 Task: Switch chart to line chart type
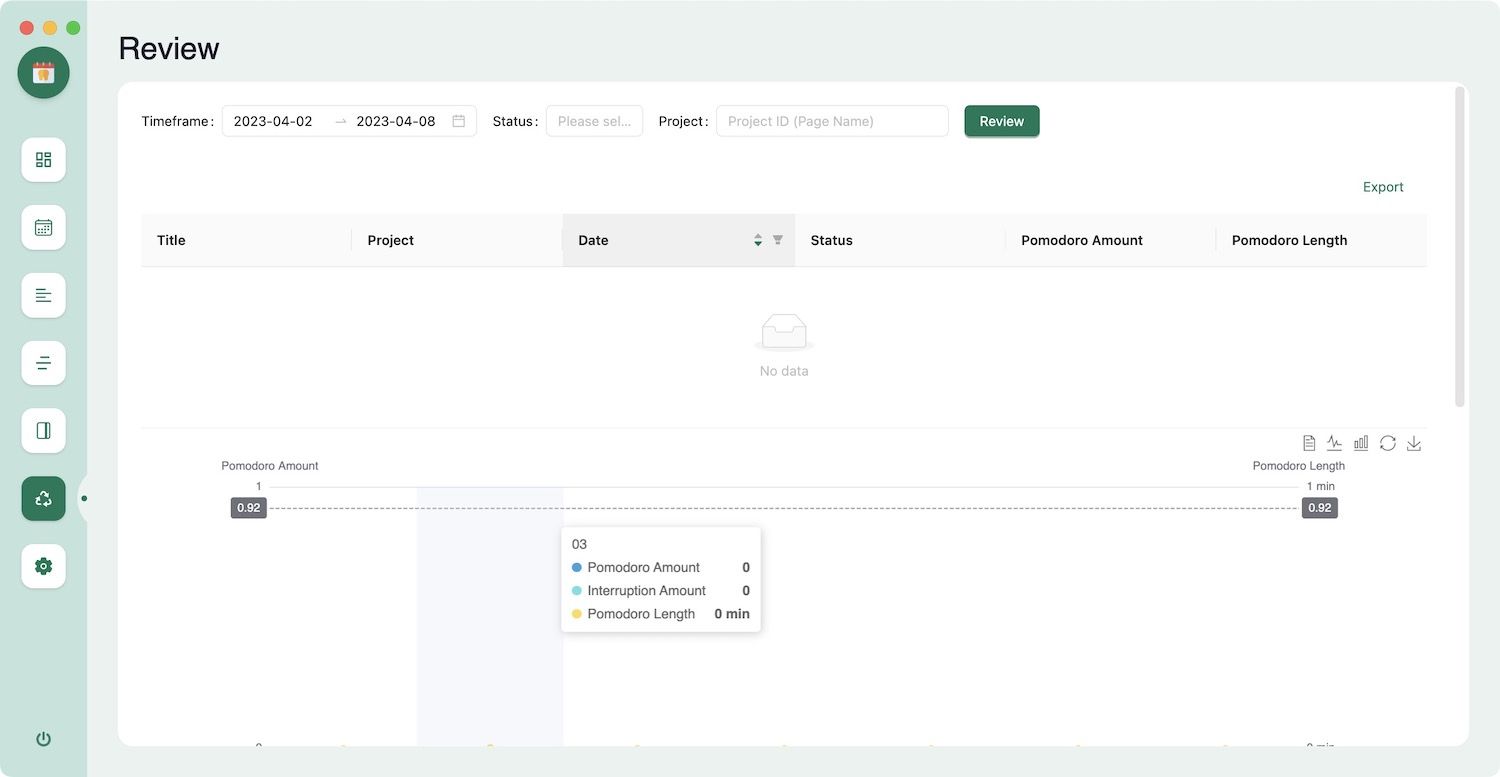click(x=1334, y=443)
